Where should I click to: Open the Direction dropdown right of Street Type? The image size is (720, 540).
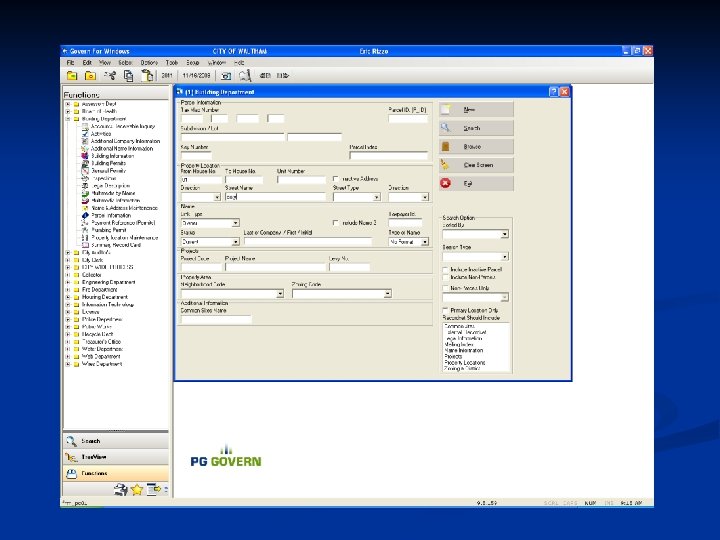point(425,197)
